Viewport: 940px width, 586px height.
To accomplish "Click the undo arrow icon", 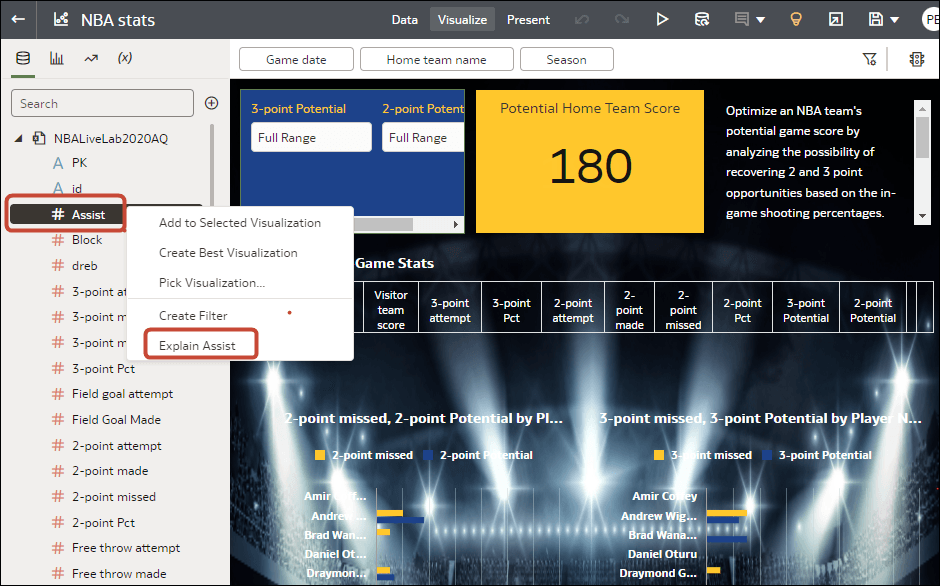I will point(582,20).
